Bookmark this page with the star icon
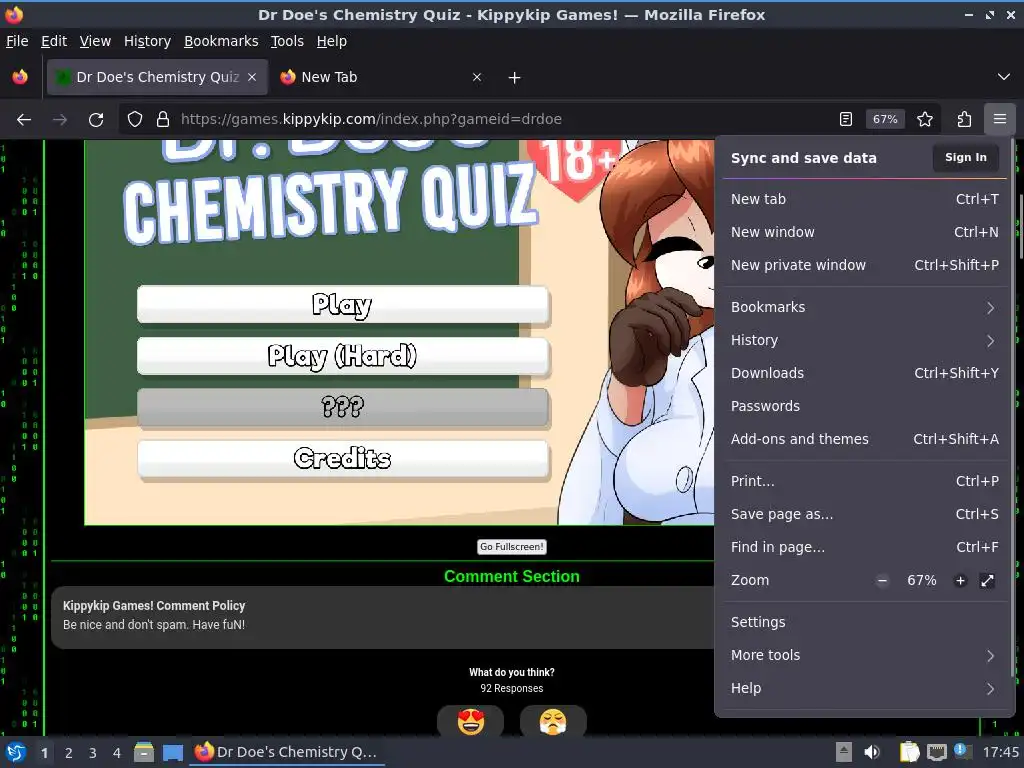 click(x=925, y=120)
